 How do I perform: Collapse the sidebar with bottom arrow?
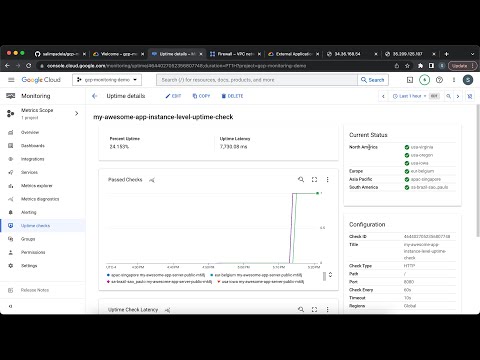coord(10,306)
